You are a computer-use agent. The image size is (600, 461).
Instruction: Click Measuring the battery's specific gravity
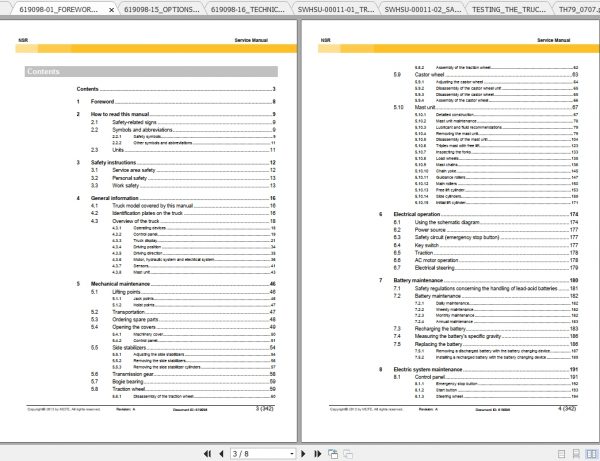(486, 336)
